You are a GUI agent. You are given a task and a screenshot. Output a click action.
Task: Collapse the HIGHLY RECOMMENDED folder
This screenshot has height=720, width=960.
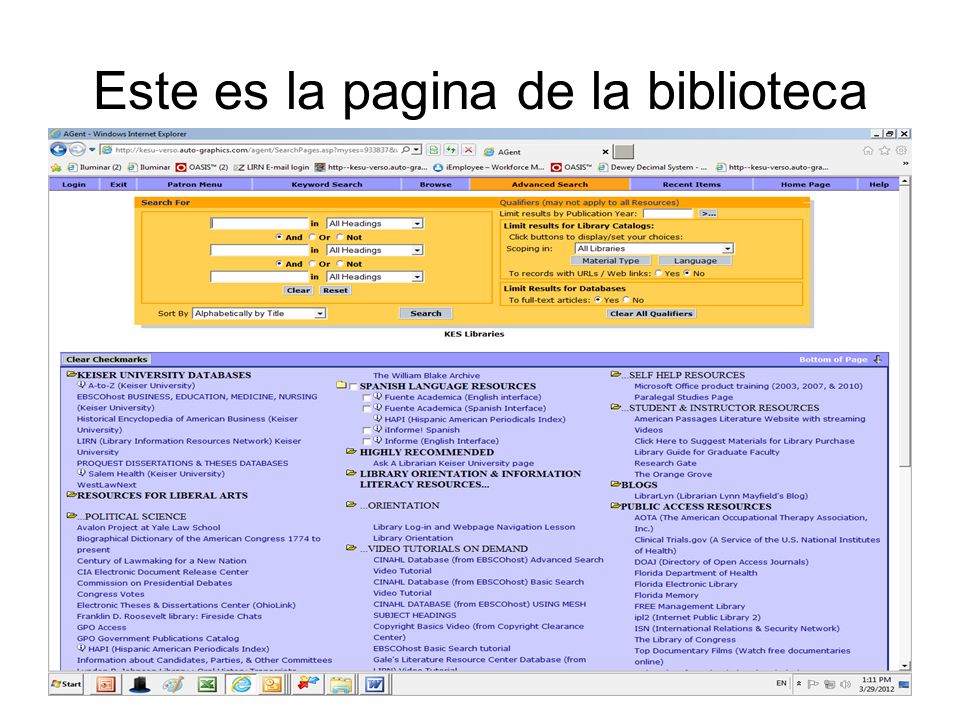point(351,451)
